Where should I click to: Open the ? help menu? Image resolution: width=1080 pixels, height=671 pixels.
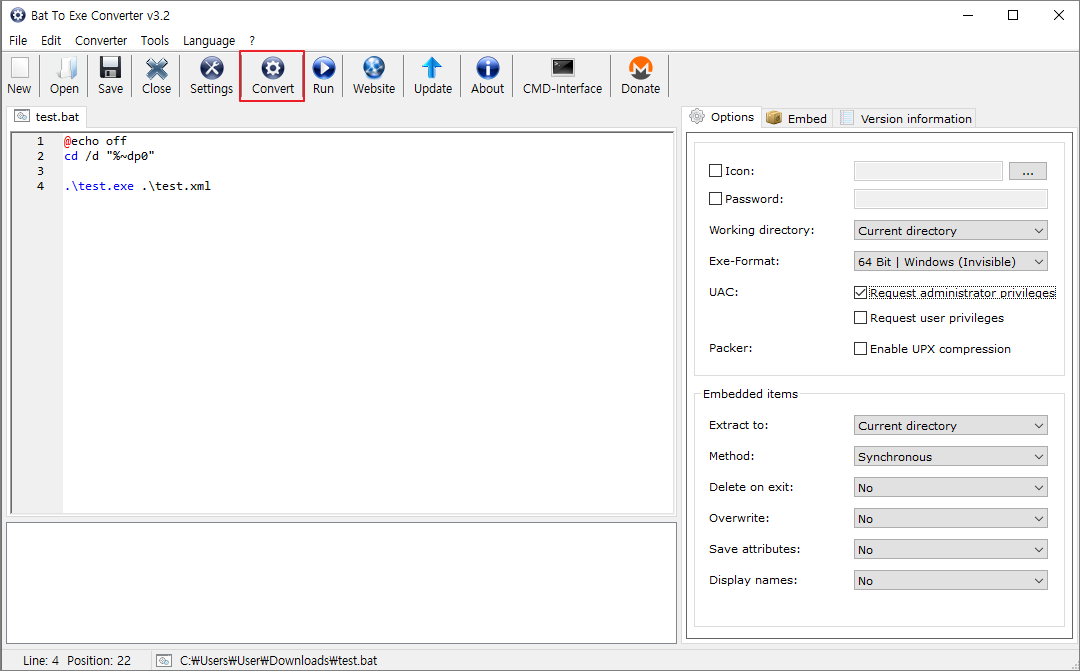[252, 41]
